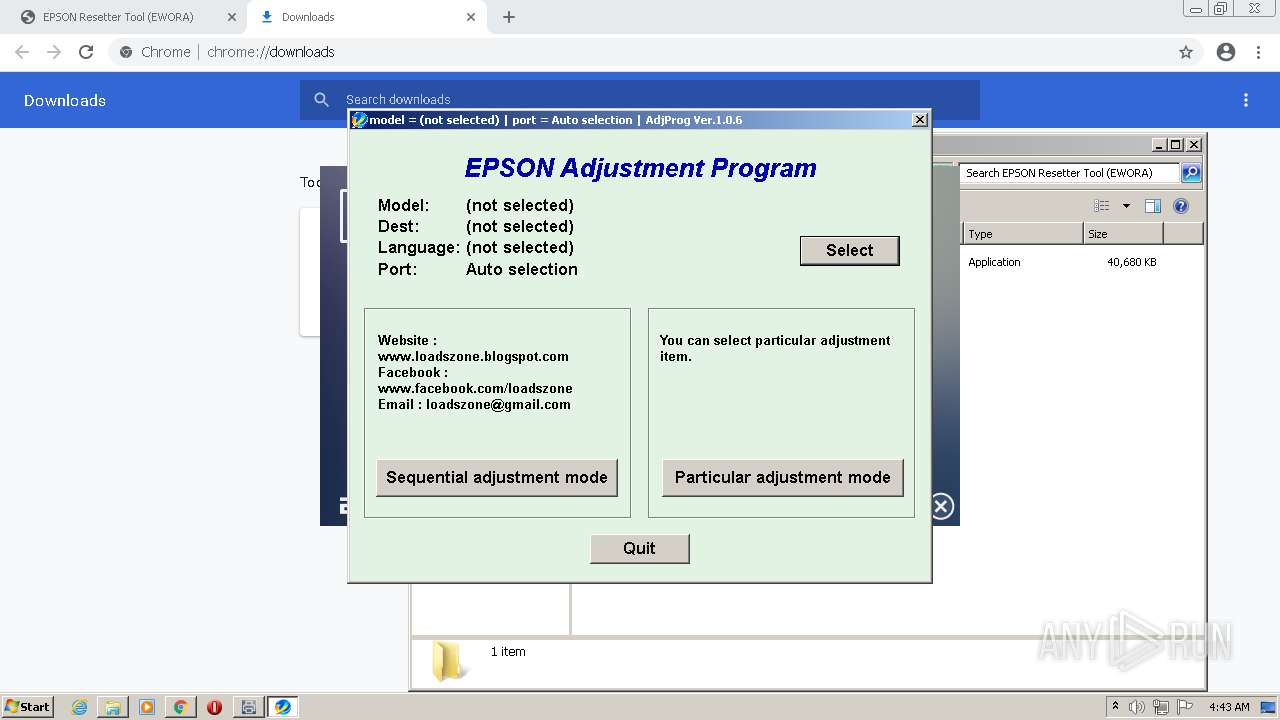Click the '1 item' status text
Viewport: 1280px width, 720px height.
(508, 652)
